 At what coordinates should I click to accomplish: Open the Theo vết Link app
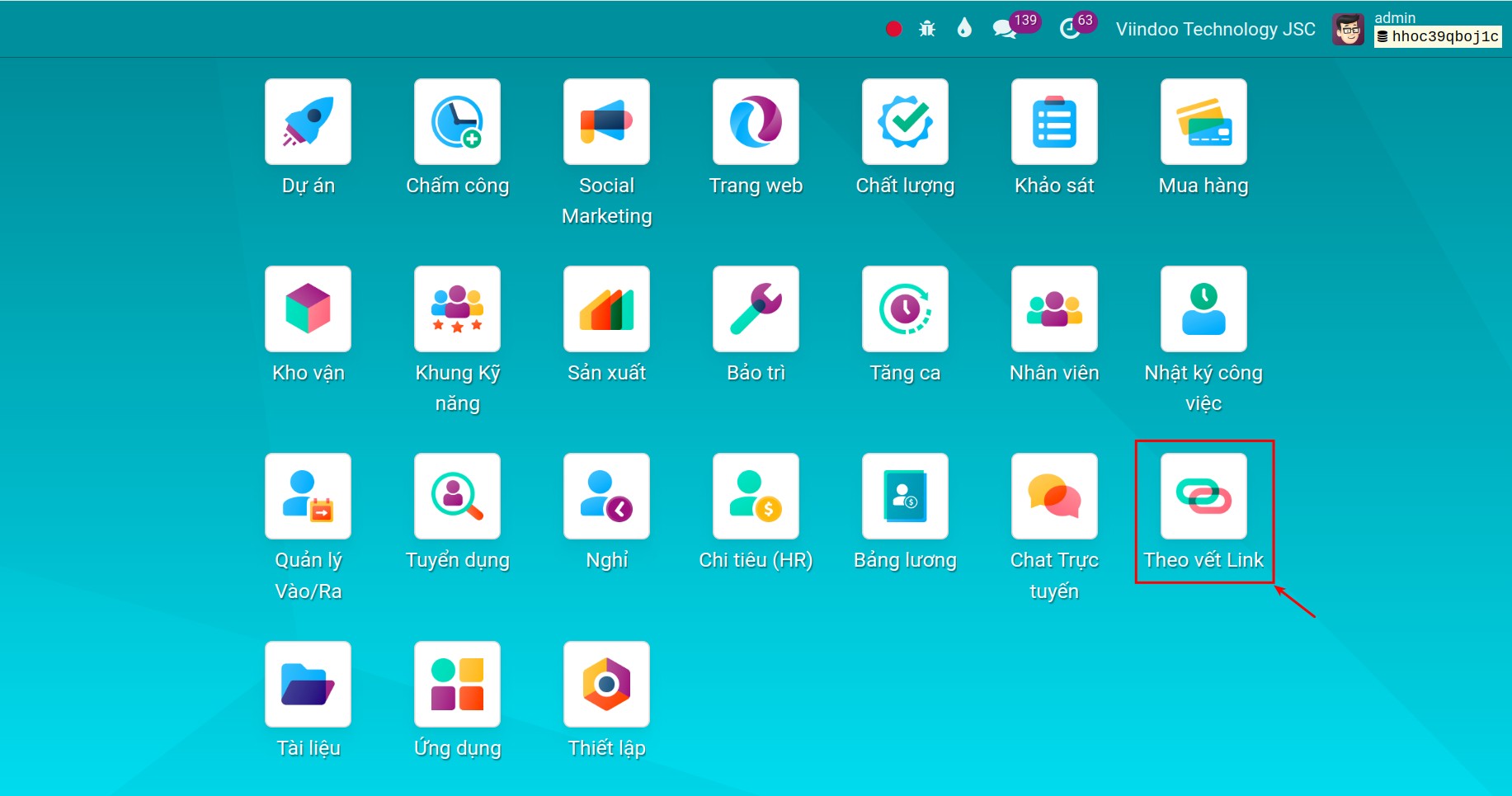(x=1203, y=497)
